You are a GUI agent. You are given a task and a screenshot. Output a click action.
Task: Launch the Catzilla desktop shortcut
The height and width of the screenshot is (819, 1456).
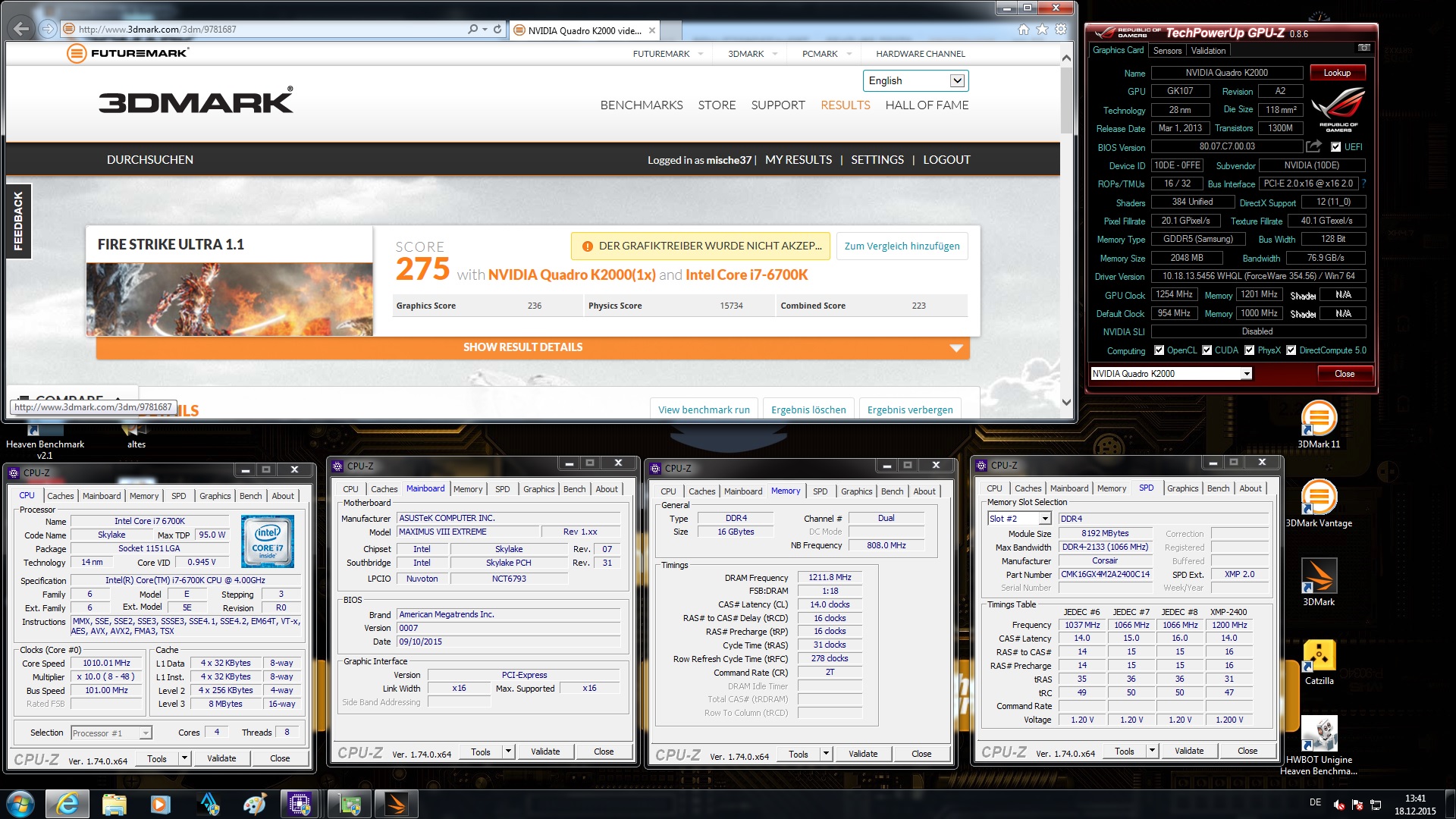(x=1319, y=661)
